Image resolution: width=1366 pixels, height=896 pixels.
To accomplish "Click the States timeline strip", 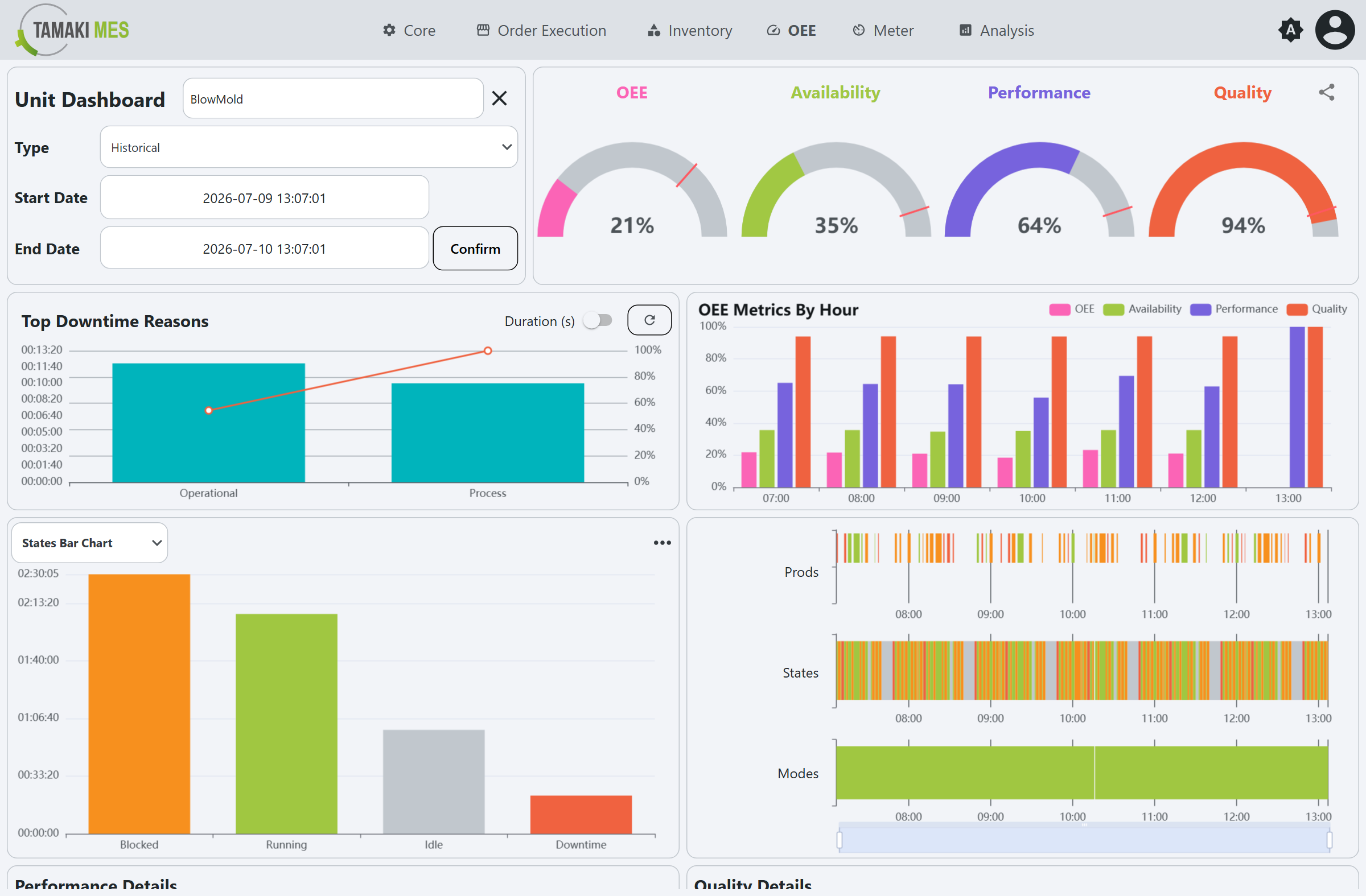I will point(1082,670).
